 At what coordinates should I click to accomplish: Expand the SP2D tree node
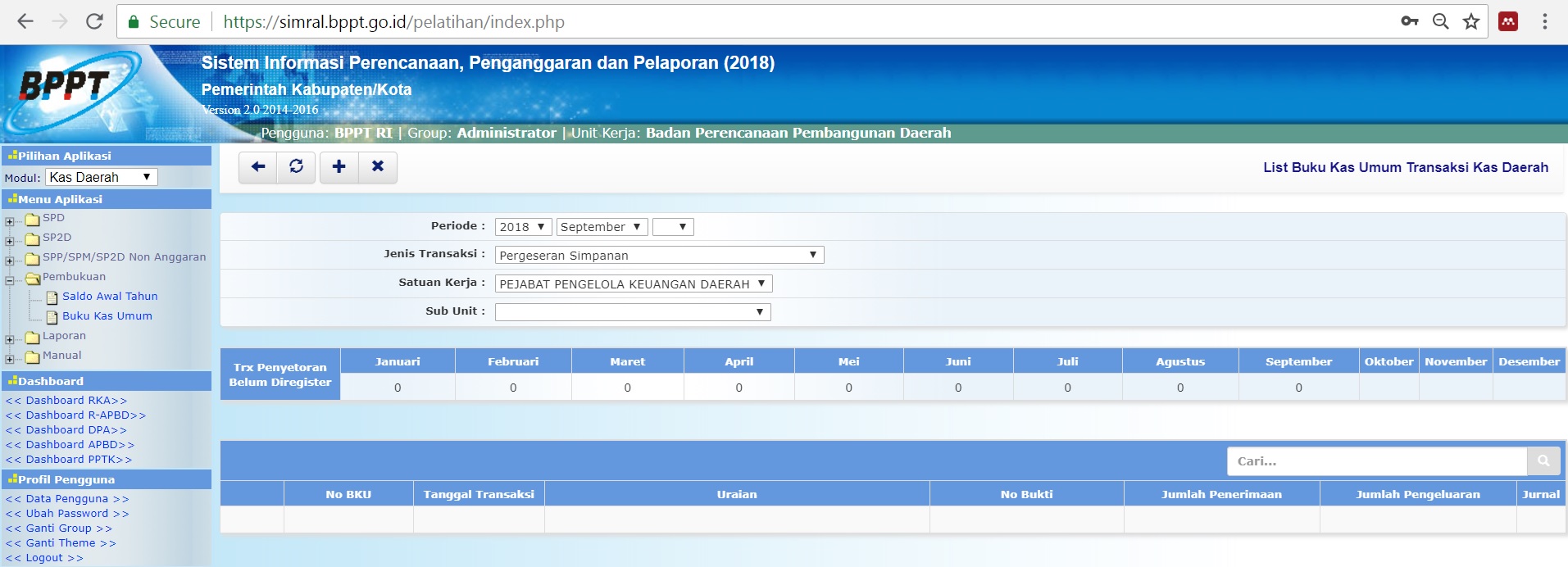[10, 241]
